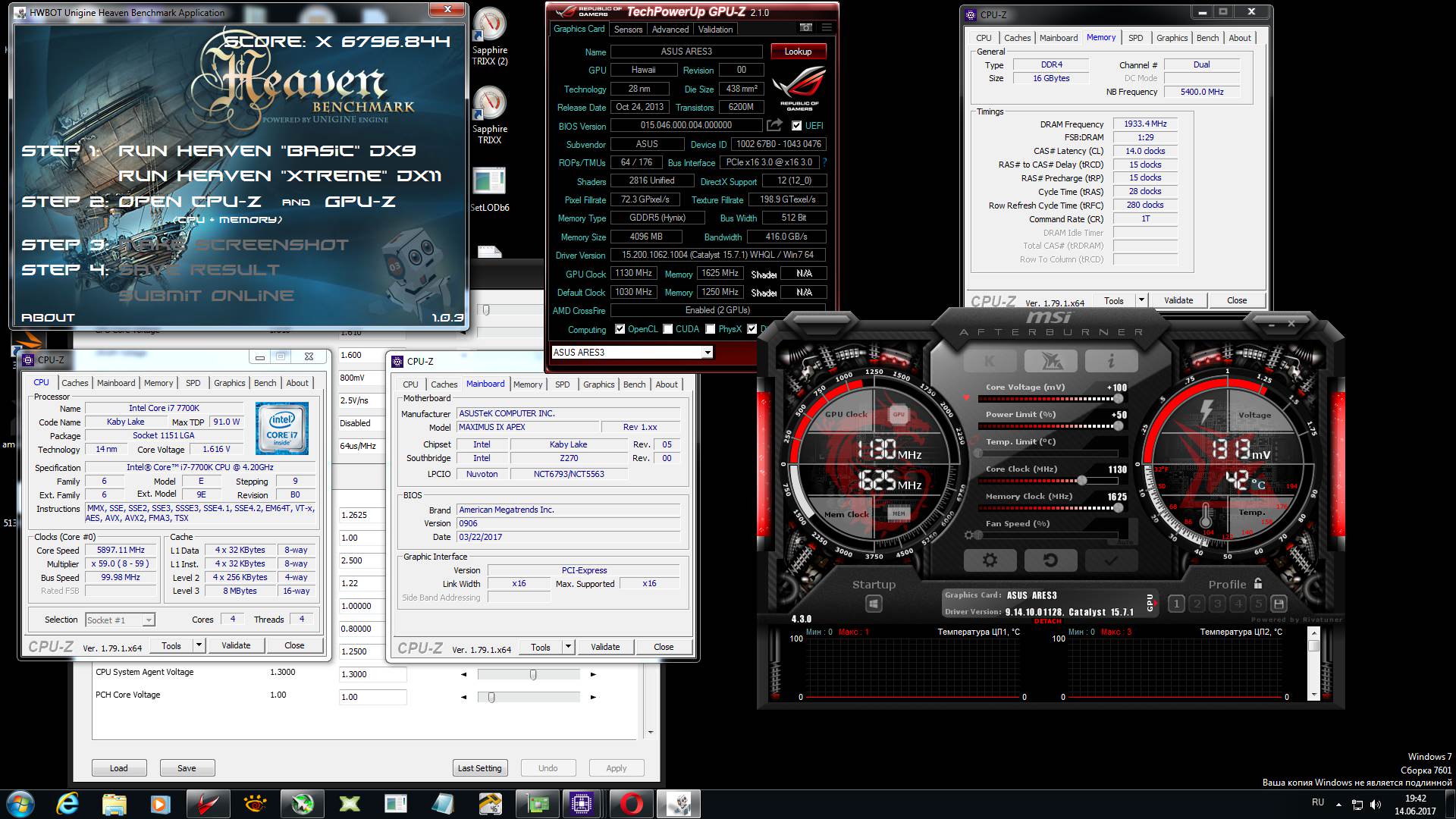The width and height of the screenshot is (1456, 819).
Task: Select Afterburner profile slot 1
Action: point(1176,604)
